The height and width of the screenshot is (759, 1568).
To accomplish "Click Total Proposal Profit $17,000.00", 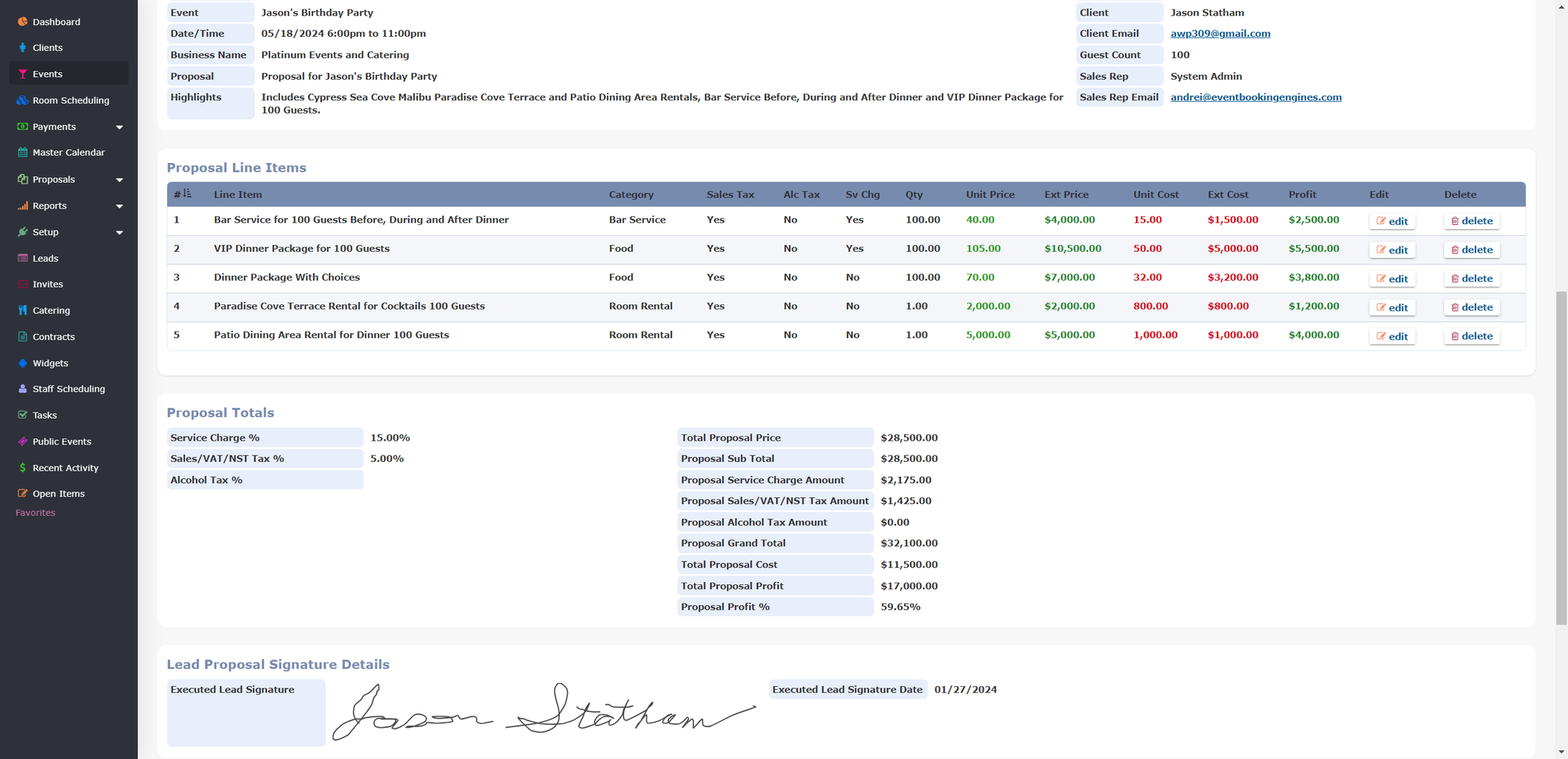I will click(909, 586).
